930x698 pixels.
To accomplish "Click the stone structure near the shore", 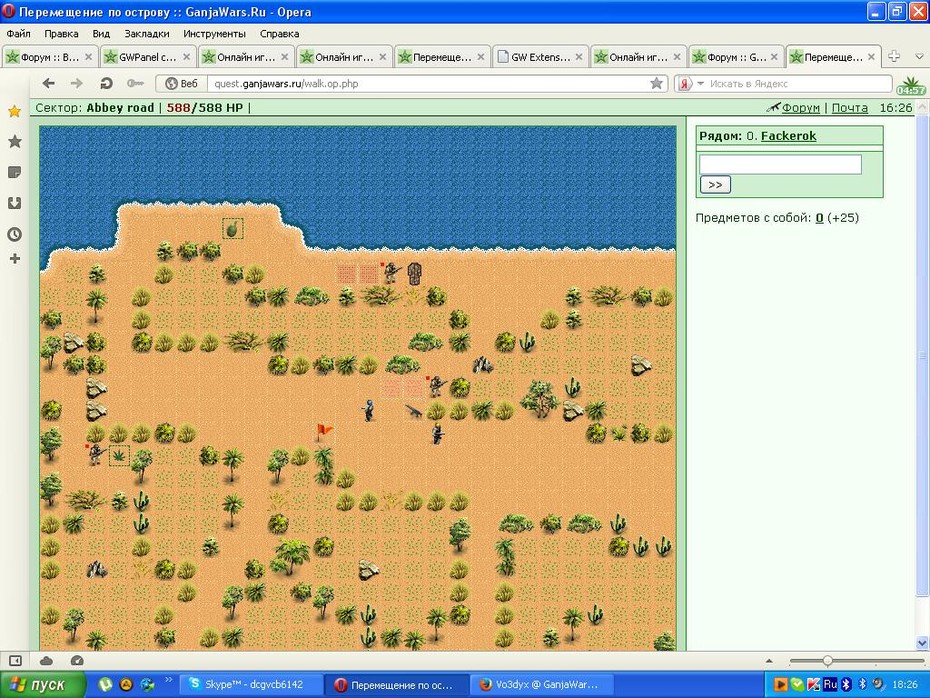I will 415,273.
